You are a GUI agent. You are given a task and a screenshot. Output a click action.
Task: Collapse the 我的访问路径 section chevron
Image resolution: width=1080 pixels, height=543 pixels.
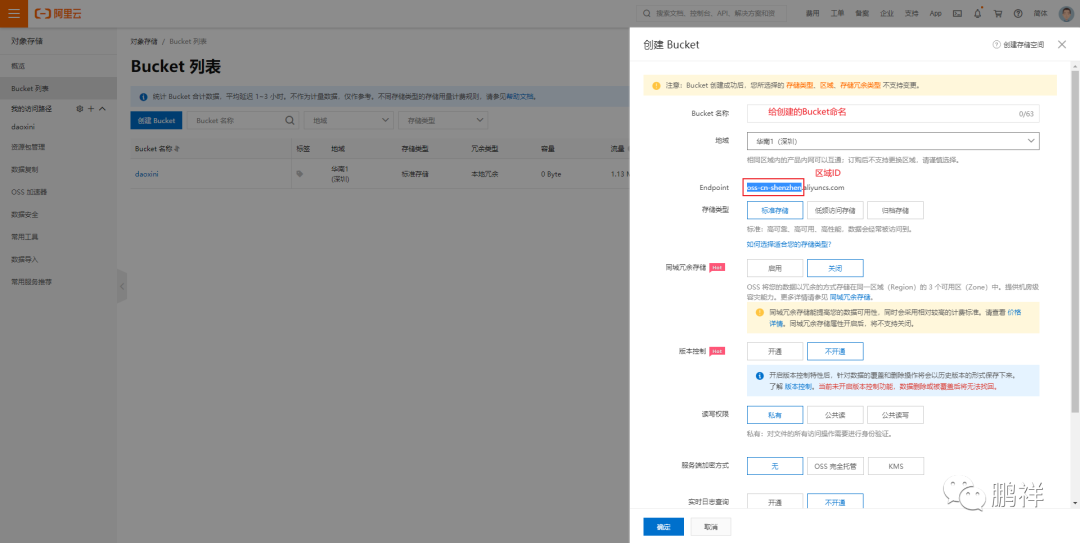102,109
